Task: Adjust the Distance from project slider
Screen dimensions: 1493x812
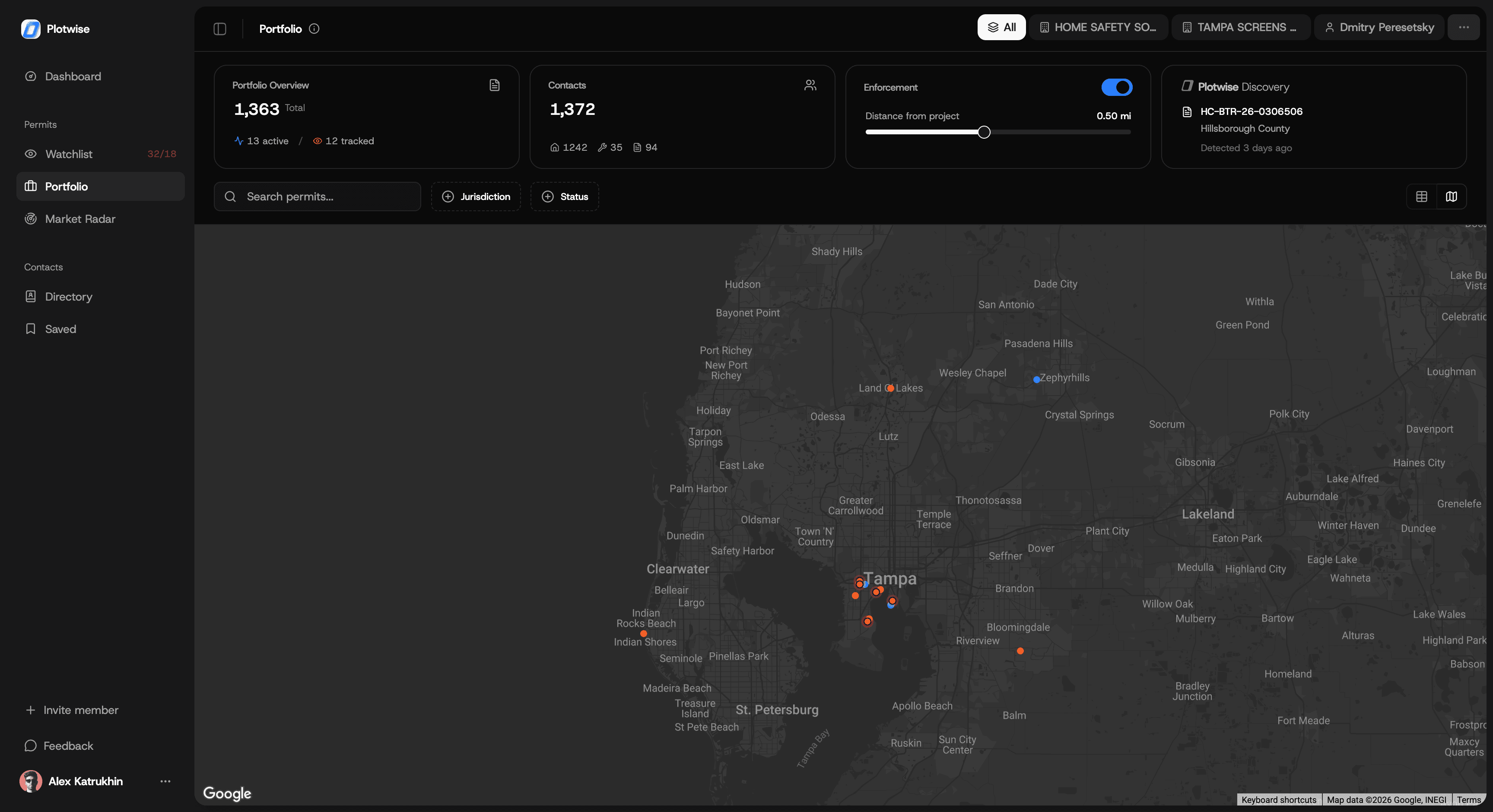Action: click(983, 132)
